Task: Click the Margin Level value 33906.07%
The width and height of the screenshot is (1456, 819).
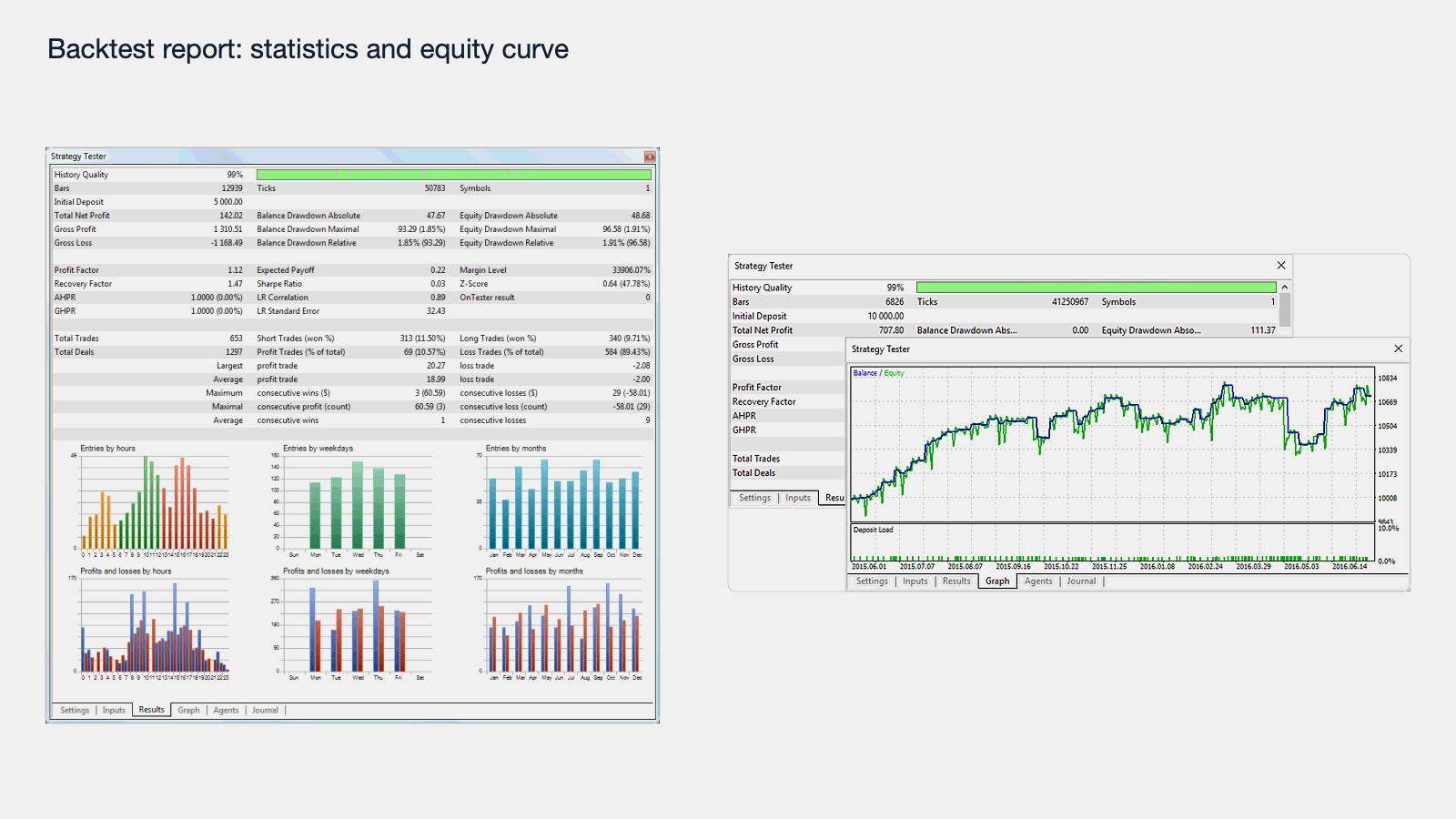Action: pos(631,270)
